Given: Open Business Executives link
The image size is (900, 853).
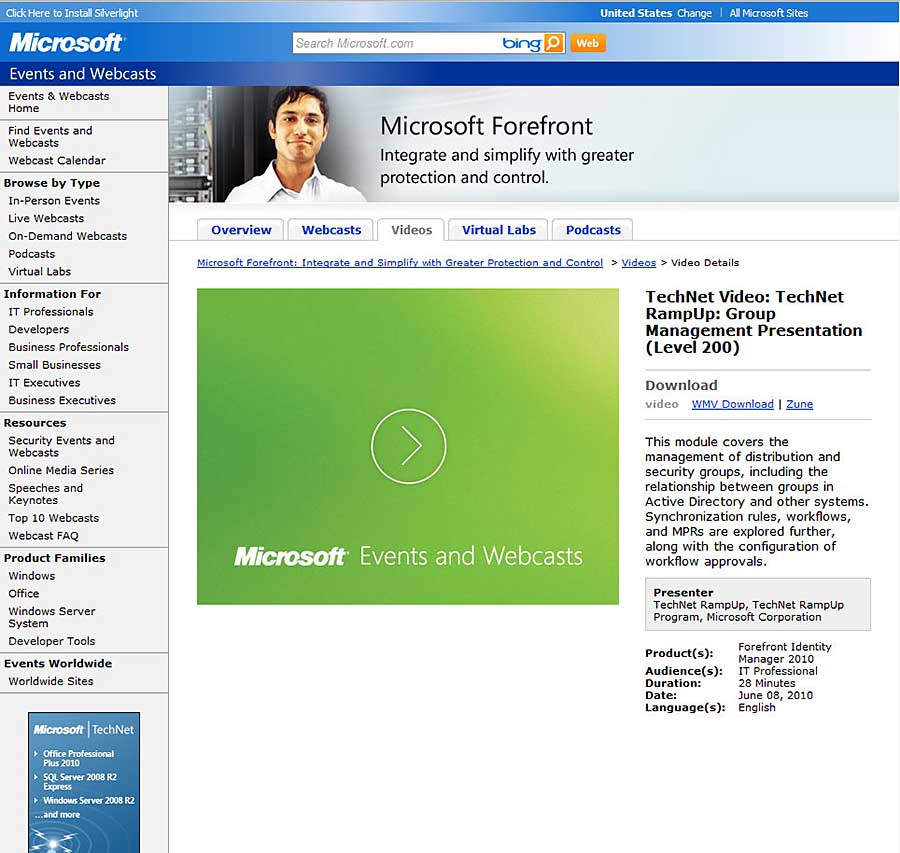Looking at the screenshot, I should pyautogui.click(x=62, y=401).
